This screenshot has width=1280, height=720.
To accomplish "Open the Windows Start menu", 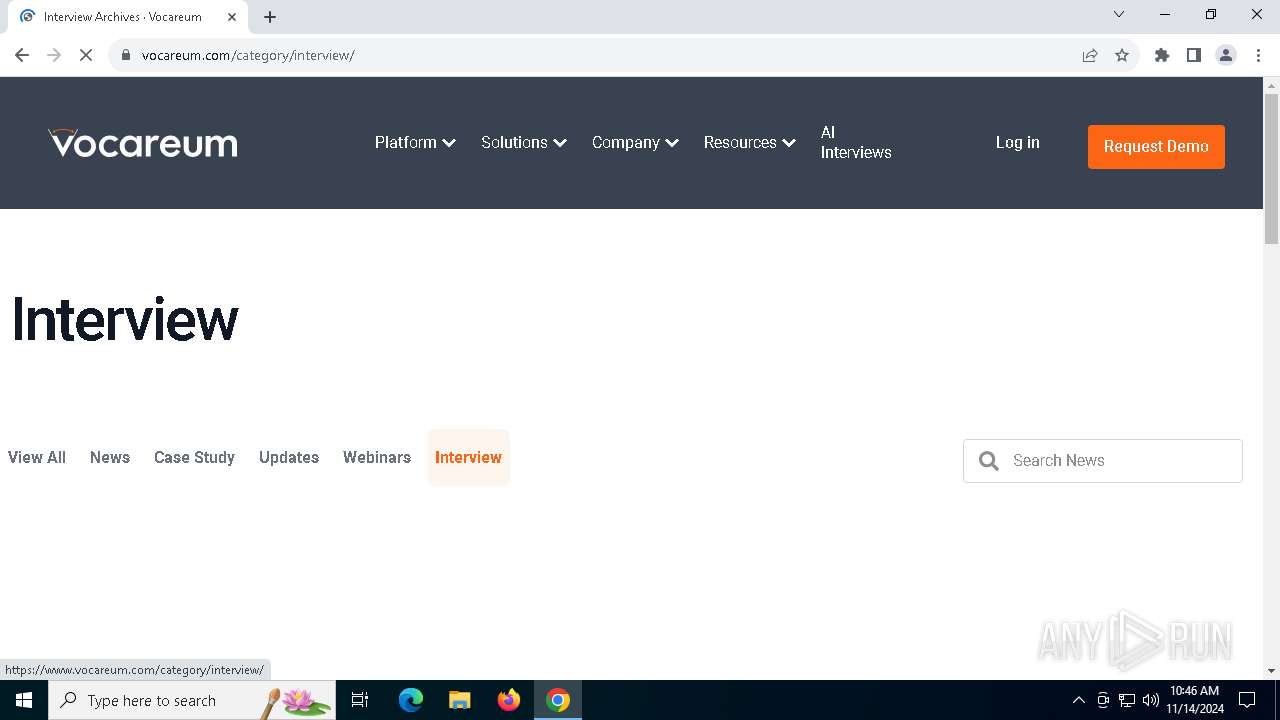I will [x=24, y=700].
